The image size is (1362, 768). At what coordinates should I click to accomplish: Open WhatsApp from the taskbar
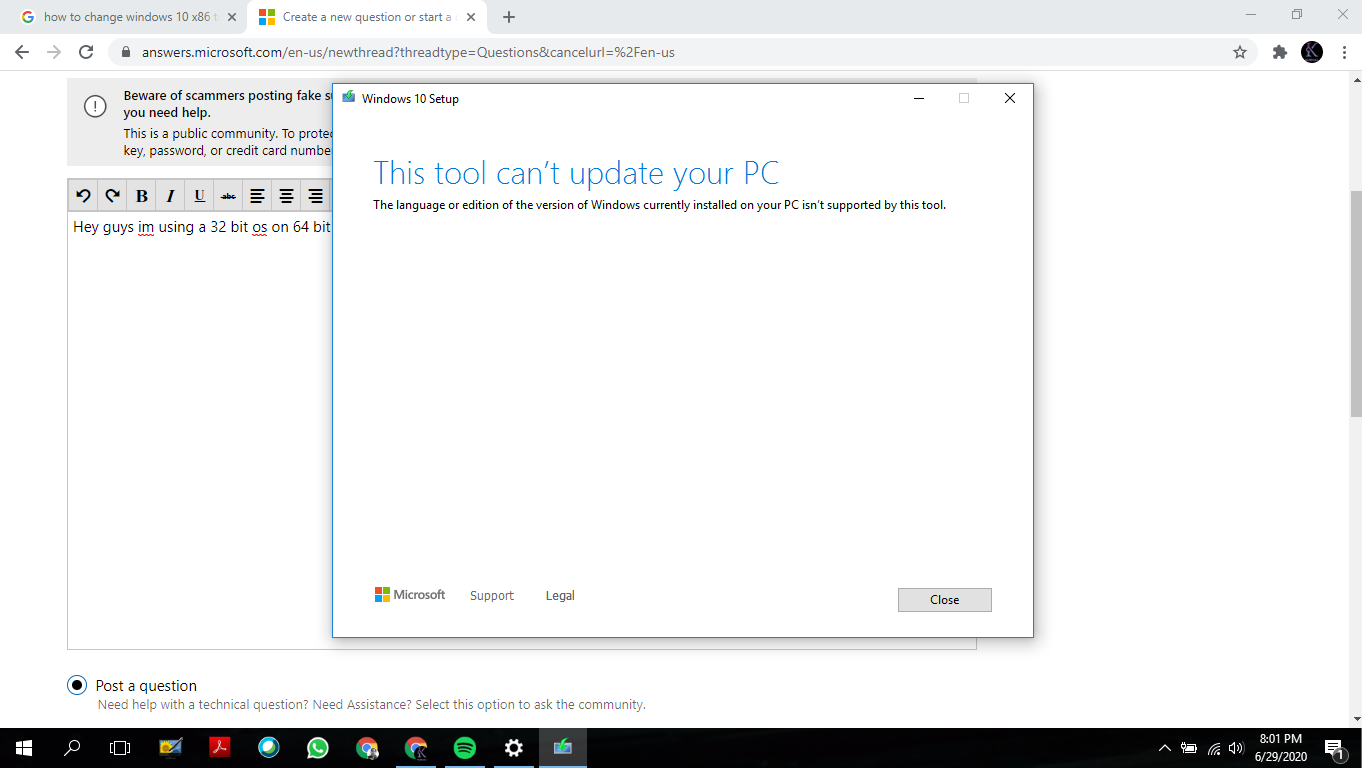point(317,747)
